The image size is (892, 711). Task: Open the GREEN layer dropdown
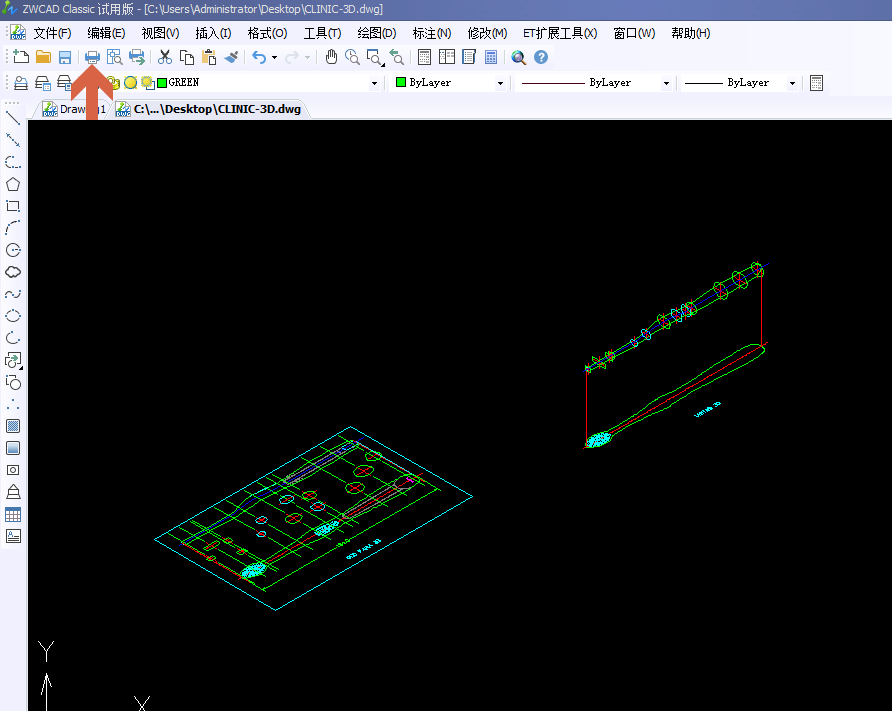pos(374,82)
